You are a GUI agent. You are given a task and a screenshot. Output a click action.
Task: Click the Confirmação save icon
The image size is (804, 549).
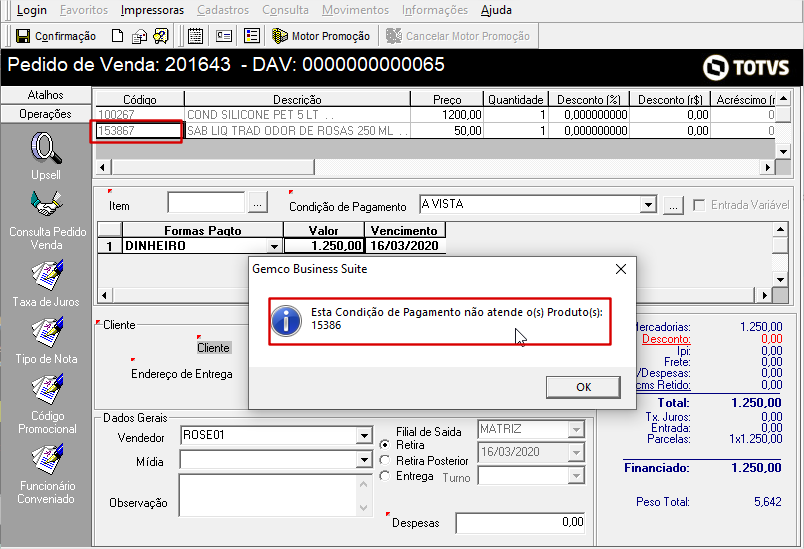point(23,36)
